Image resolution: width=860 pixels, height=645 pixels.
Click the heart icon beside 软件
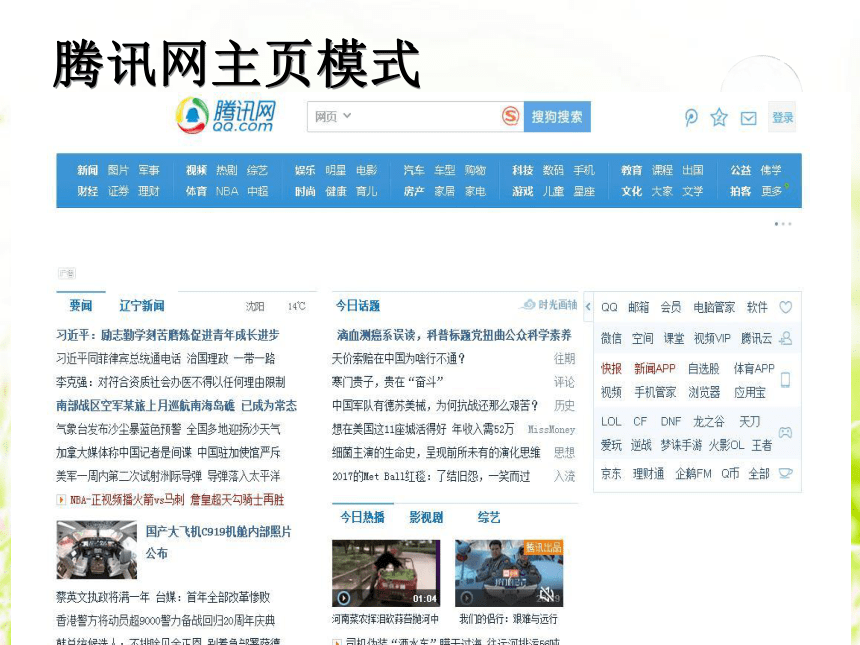pos(785,307)
